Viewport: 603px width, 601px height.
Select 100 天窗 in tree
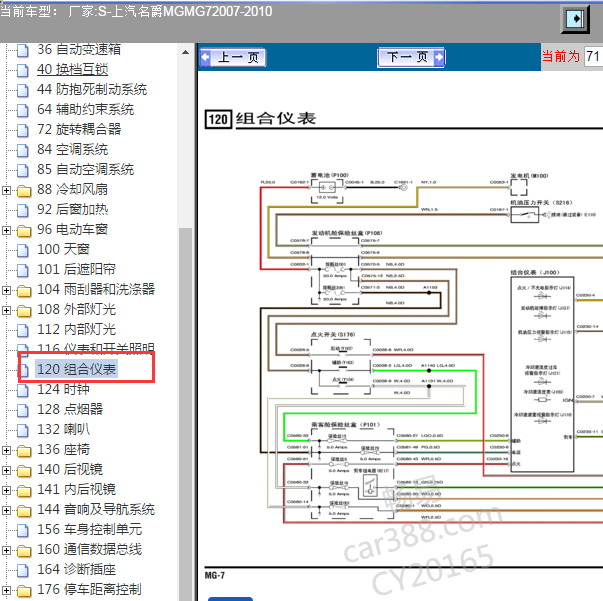click(x=63, y=249)
